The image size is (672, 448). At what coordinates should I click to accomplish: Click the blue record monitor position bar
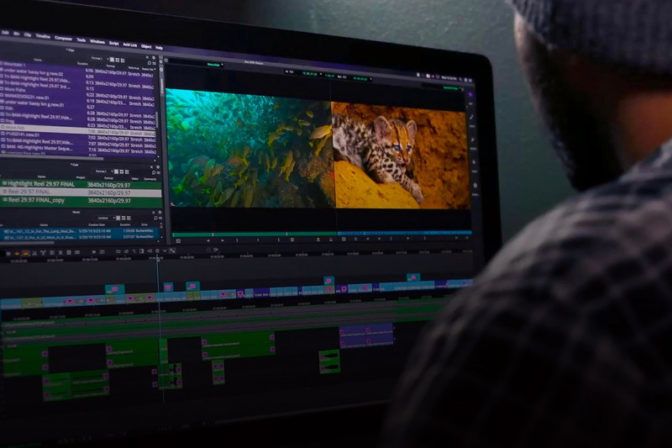click(x=405, y=233)
